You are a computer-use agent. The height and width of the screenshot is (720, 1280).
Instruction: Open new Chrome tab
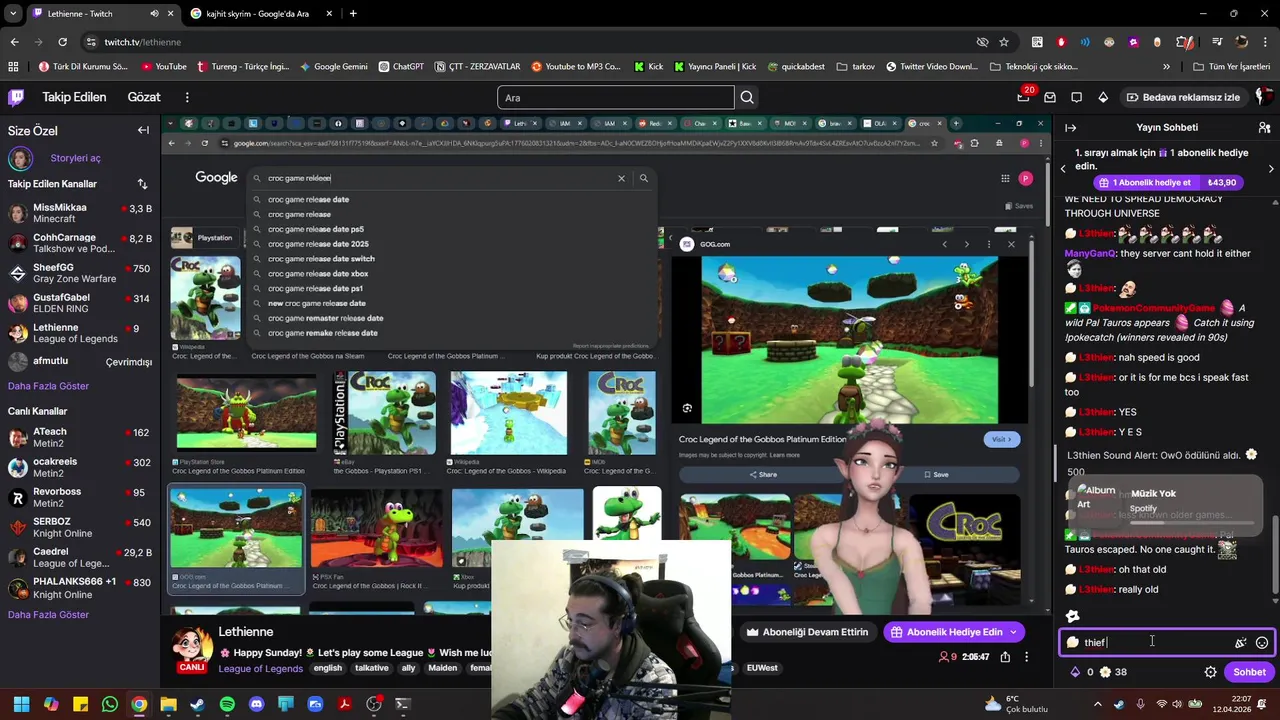(353, 14)
